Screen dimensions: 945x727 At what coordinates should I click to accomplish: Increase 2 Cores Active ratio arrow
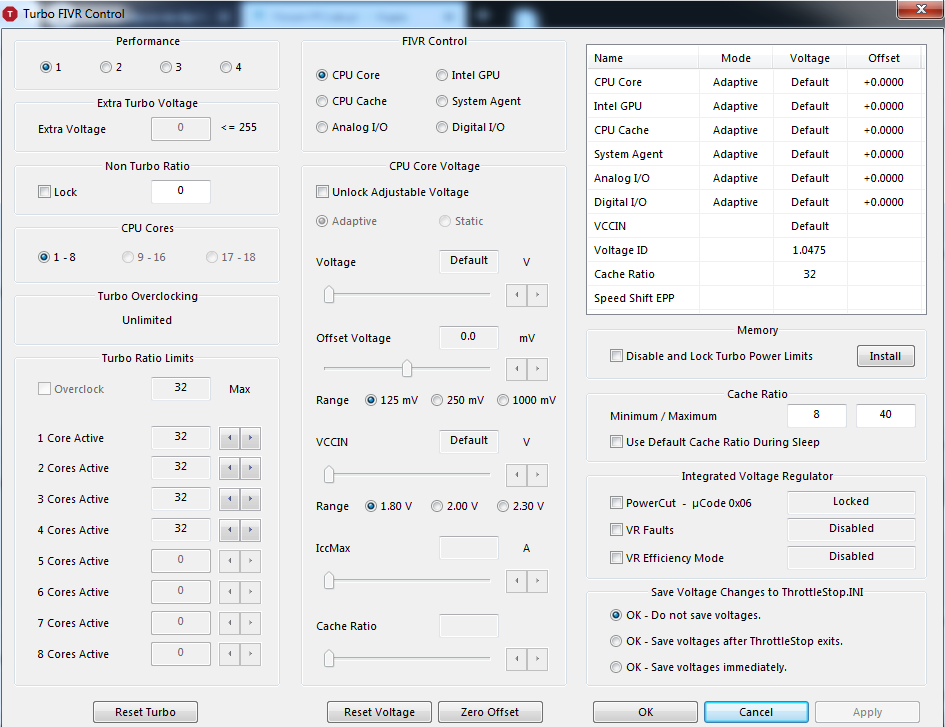point(250,468)
